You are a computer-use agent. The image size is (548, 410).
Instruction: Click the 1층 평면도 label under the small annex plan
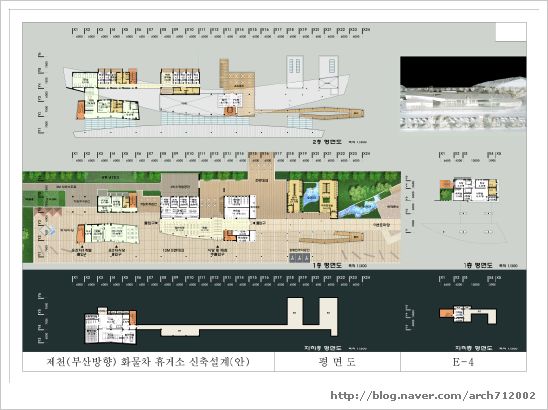point(478,266)
